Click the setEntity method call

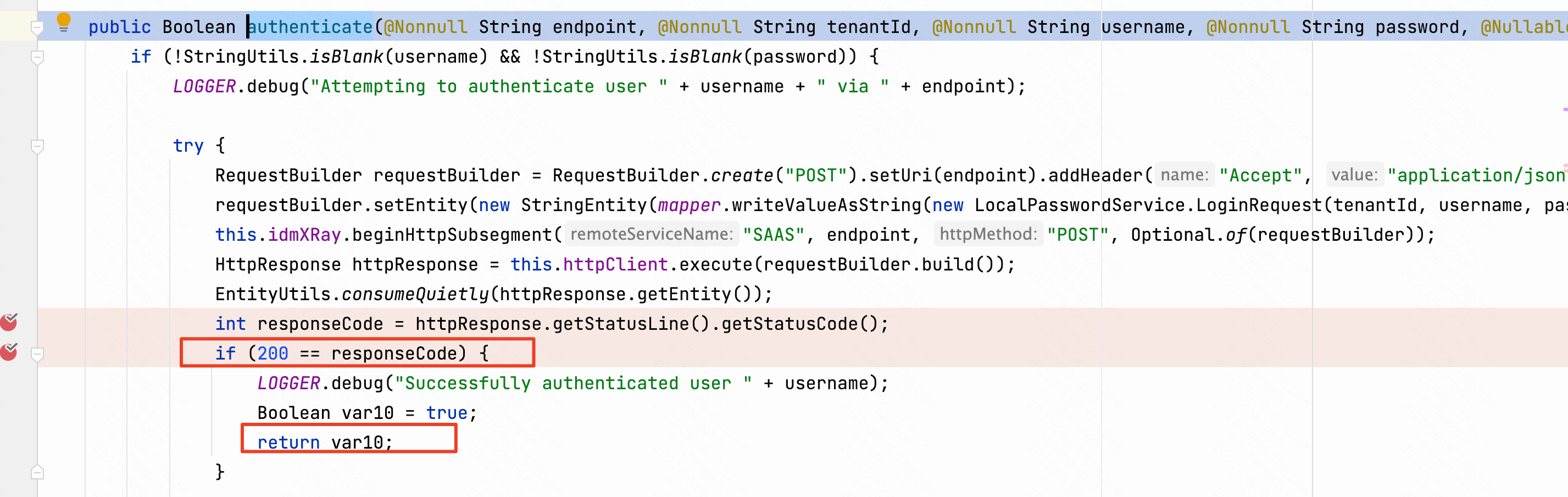421,205
